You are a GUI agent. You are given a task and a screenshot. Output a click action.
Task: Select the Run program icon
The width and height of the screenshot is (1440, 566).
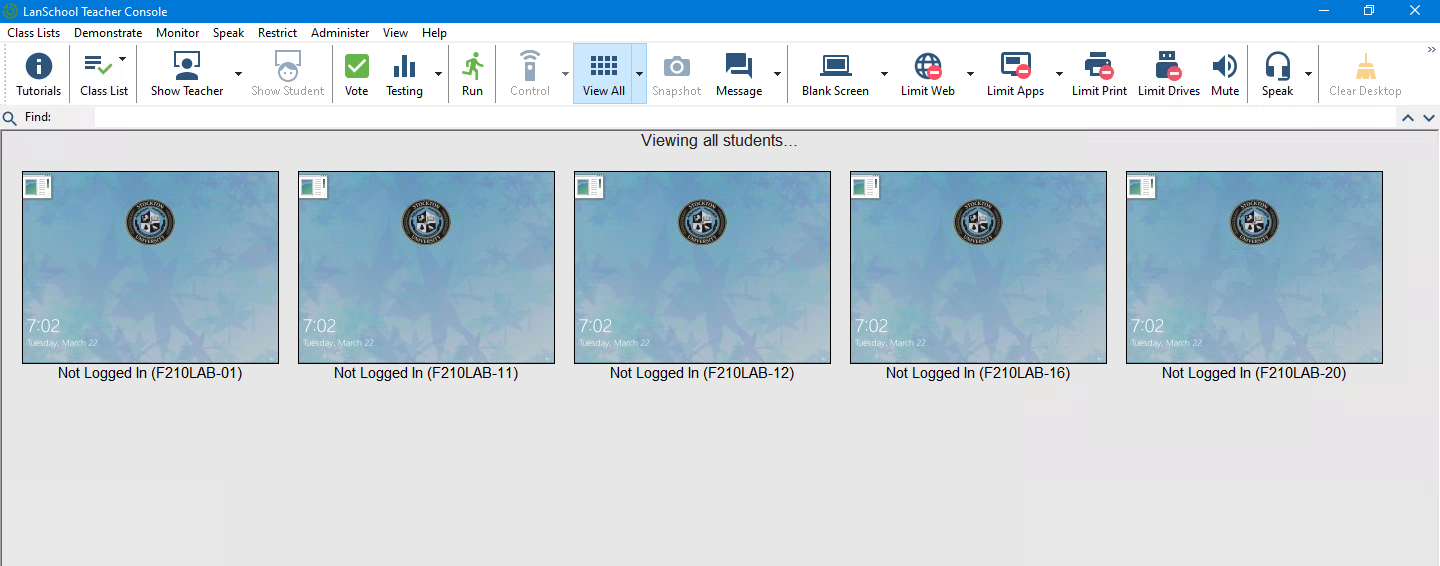(472, 74)
